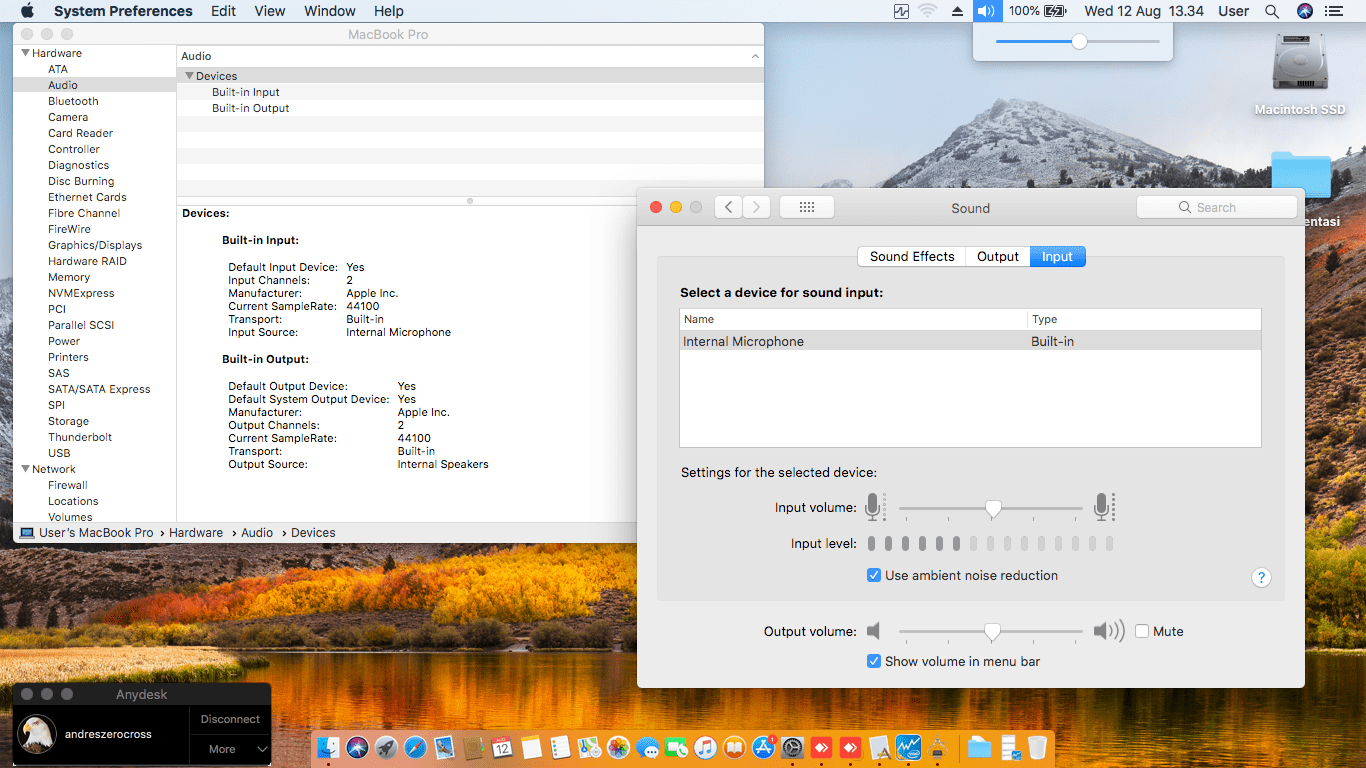The height and width of the screenshot is (768, 1366).
Task: Launch App Store from the dock
Action: pos(764,747)
